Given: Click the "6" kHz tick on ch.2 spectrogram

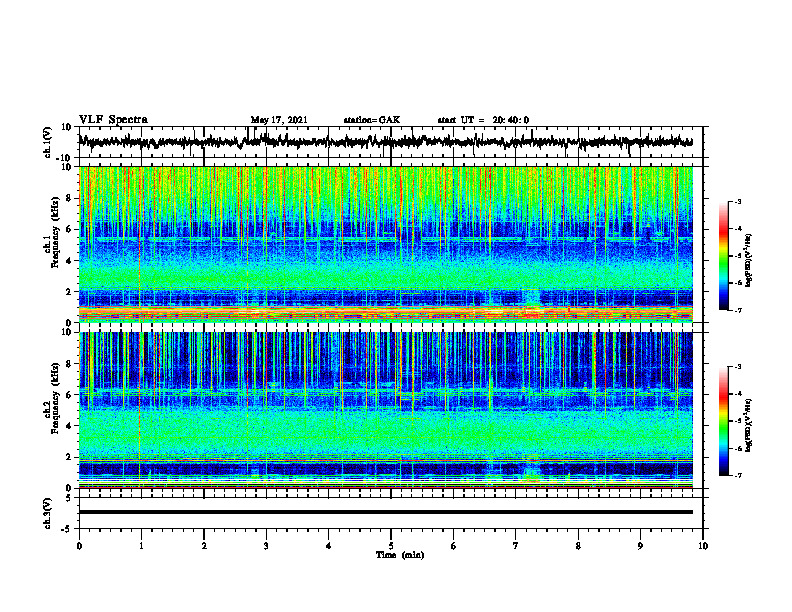Looking at the screenshot, I should (x=69, y=395).
